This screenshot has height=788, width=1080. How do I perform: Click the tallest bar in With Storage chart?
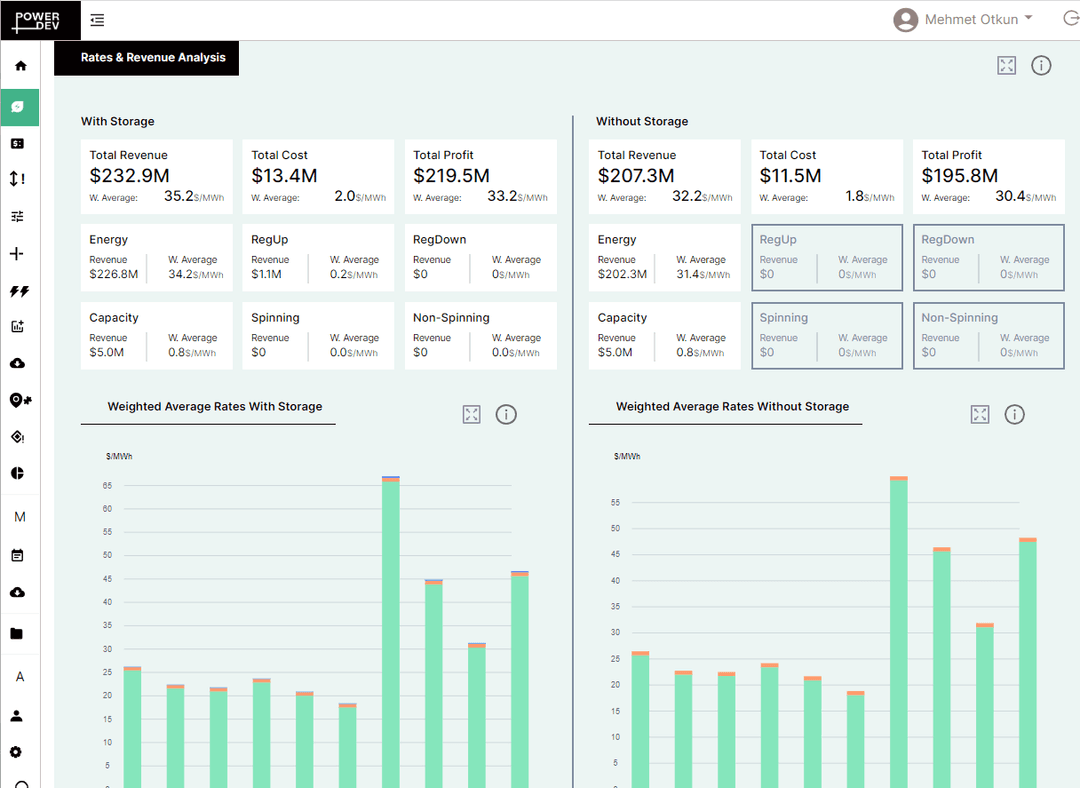point(391,630)
